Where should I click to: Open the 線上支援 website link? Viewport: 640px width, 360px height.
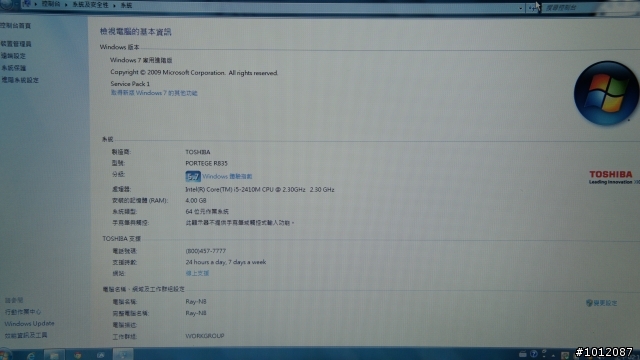pyautogui.click(x=197, y=273)
